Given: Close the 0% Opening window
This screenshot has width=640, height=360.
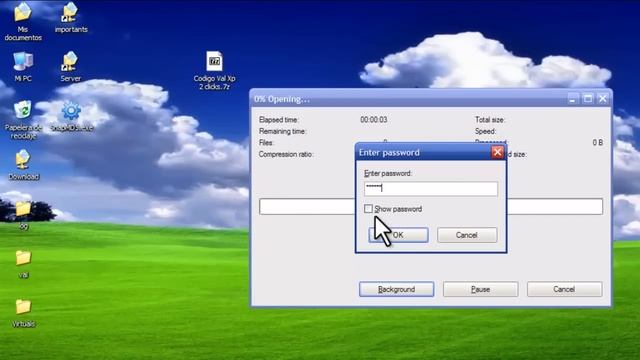Looking at the screenshot, I should (603, 99).
